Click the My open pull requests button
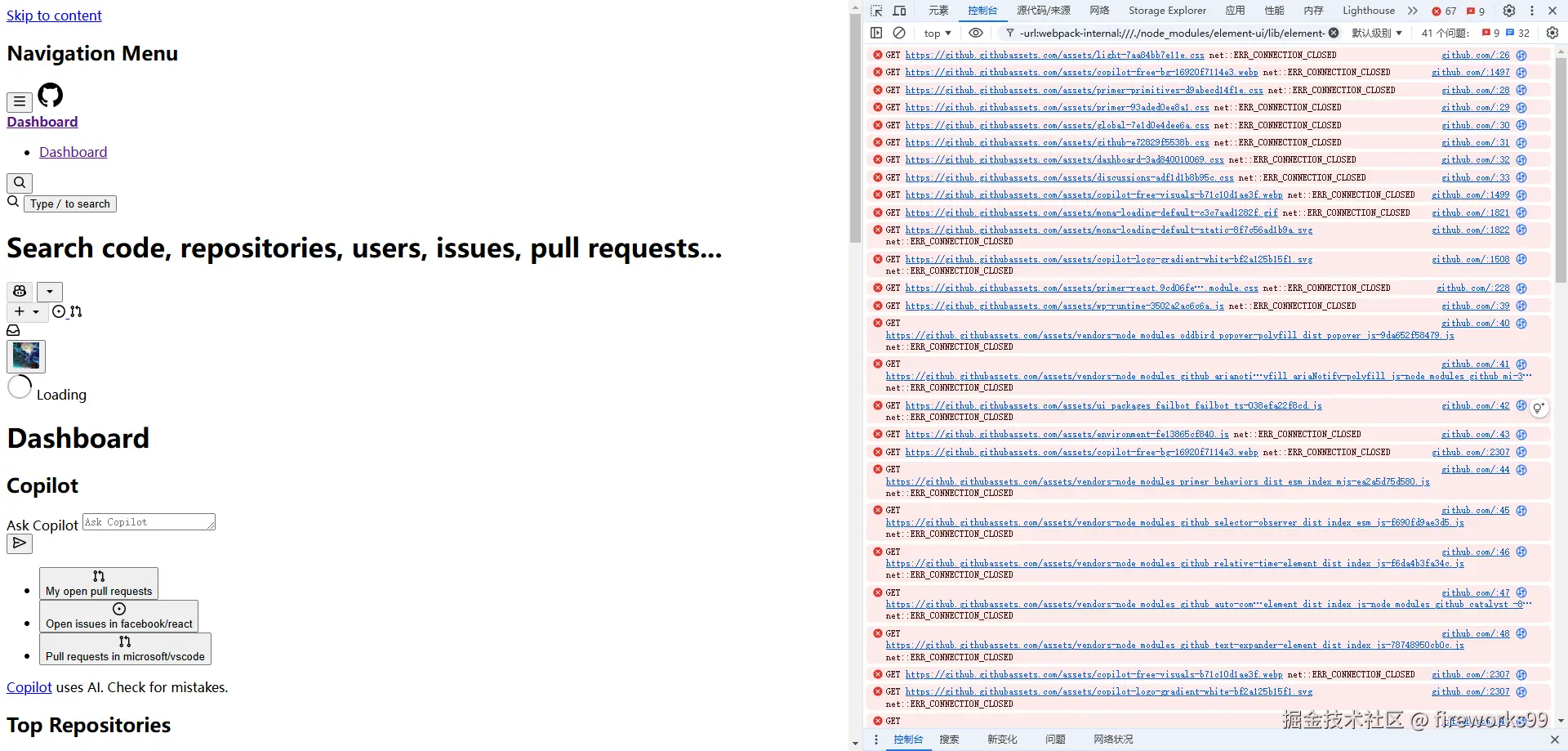This screenshot has width=1568, height=751. pos(99,583)
